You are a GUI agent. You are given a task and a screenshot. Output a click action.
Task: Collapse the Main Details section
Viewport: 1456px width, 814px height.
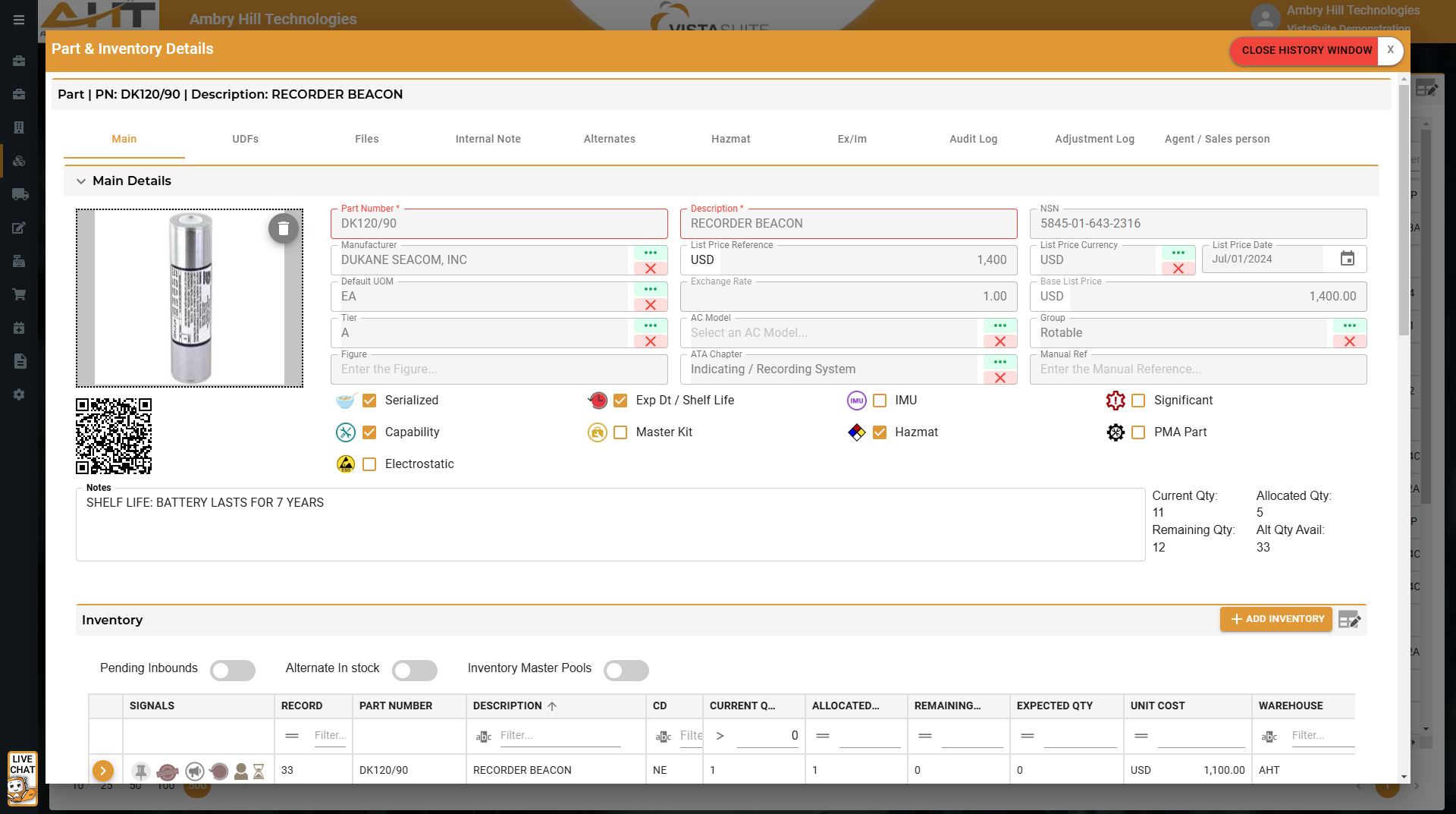[x=81, y=181]
